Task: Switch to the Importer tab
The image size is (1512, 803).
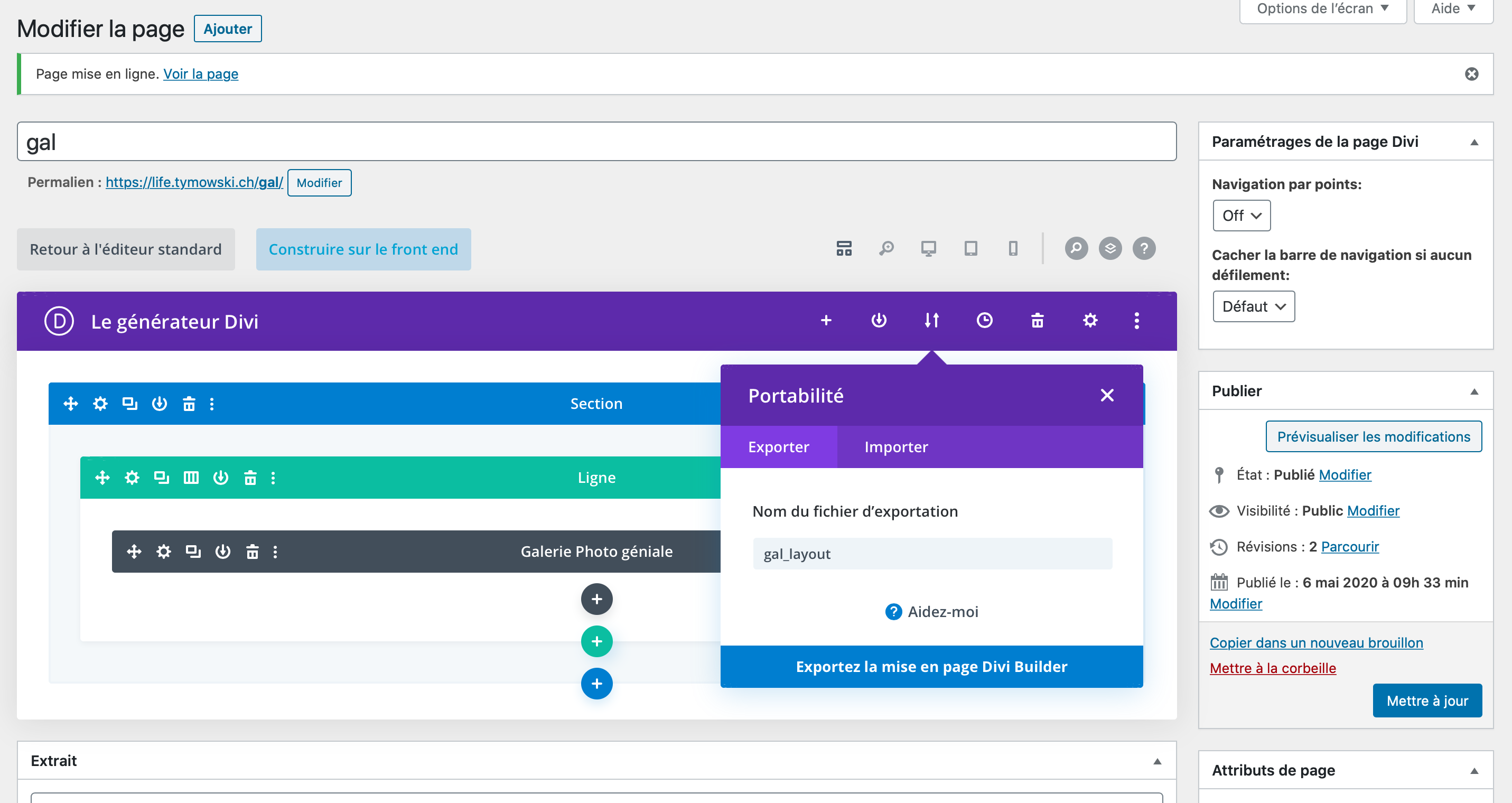Action: click(895, 447)
